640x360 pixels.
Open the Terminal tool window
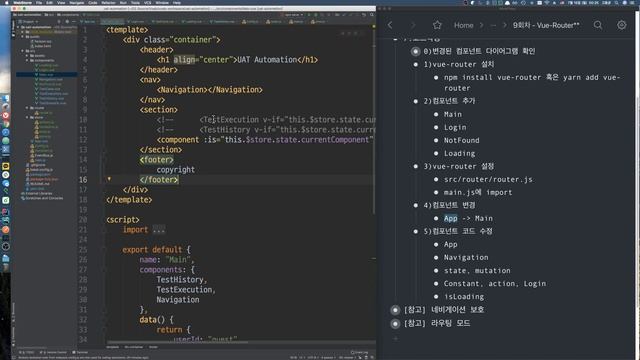[x=80, y=352]
